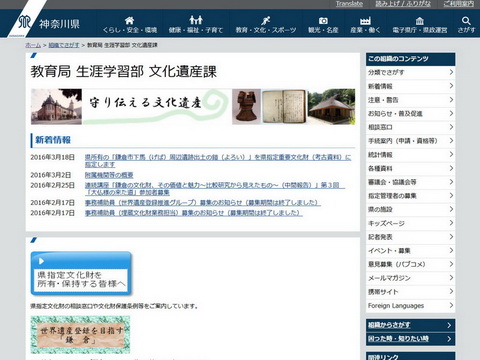Screen dimensions: 480x360
Task: Open the factory icon for 産業・働く
Action: (365, 21)
